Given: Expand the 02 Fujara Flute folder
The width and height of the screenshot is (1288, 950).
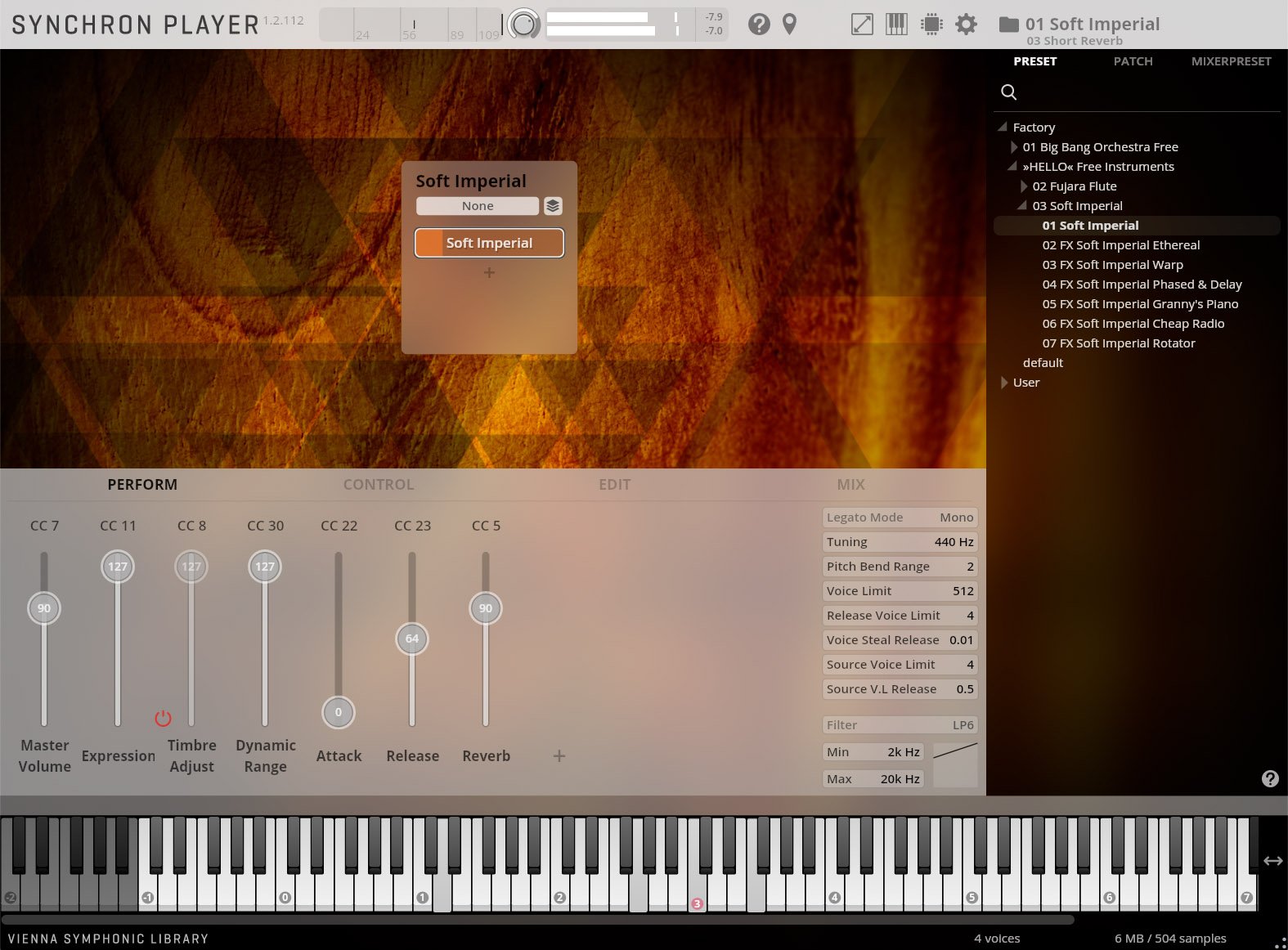Looking at the screenshot, I should (x=1023, y=186).
